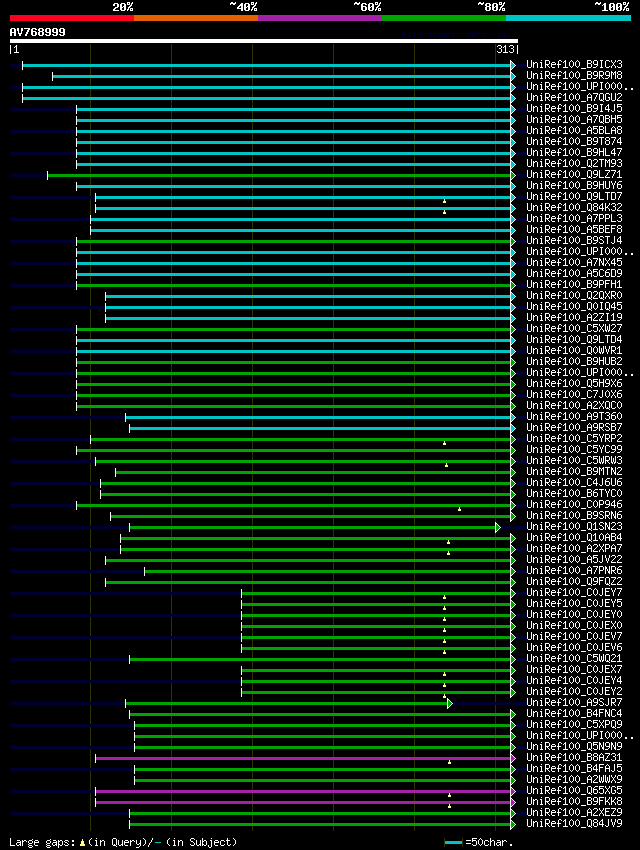This screenshot has width=640, height=850.
Task: Select the green alignment bar for Q9LZ71
Action: (279, 175)
